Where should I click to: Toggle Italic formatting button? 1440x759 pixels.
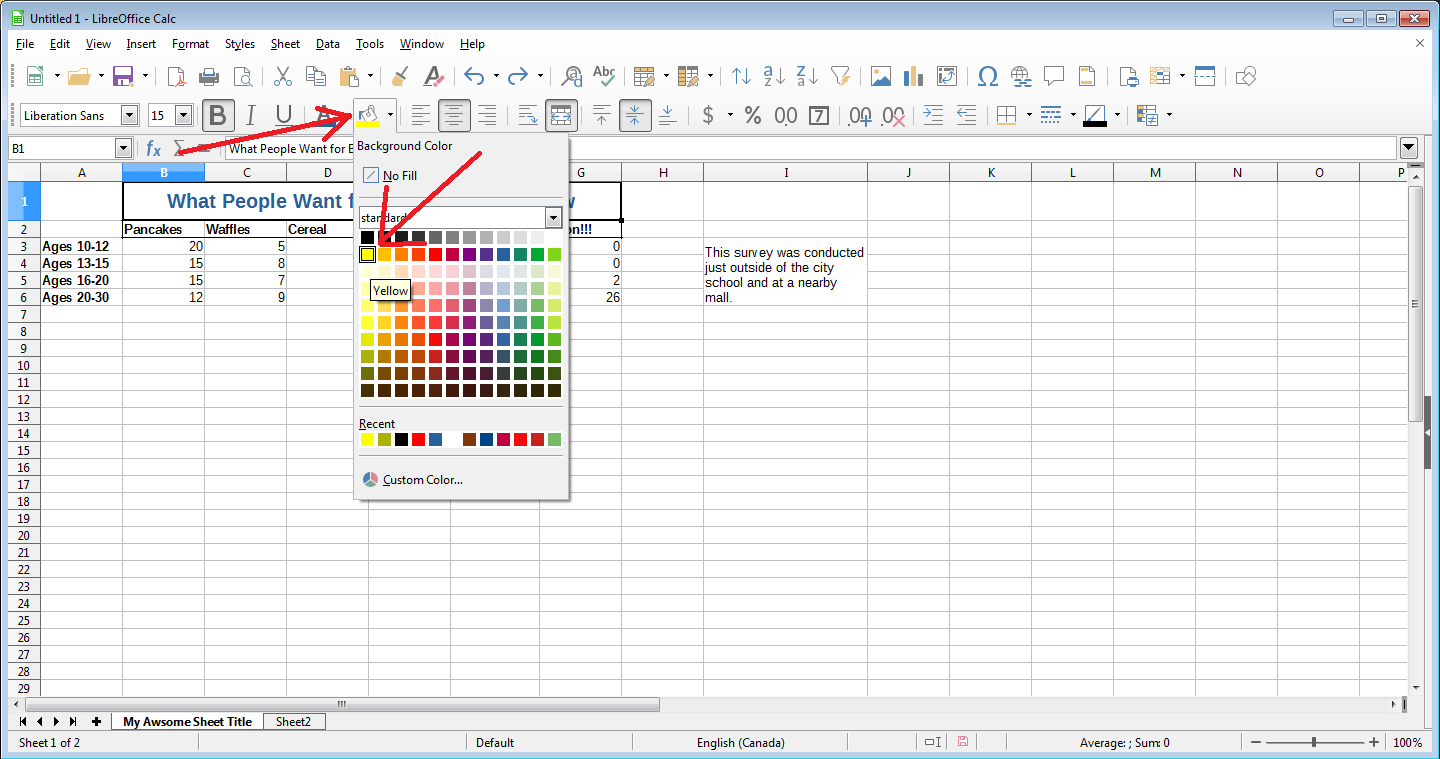(251, 116)
